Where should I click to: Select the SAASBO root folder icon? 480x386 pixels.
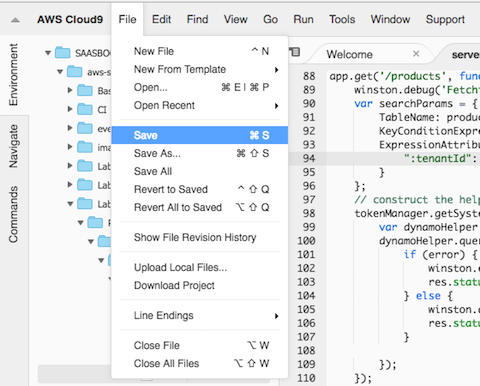click(63, 52)
